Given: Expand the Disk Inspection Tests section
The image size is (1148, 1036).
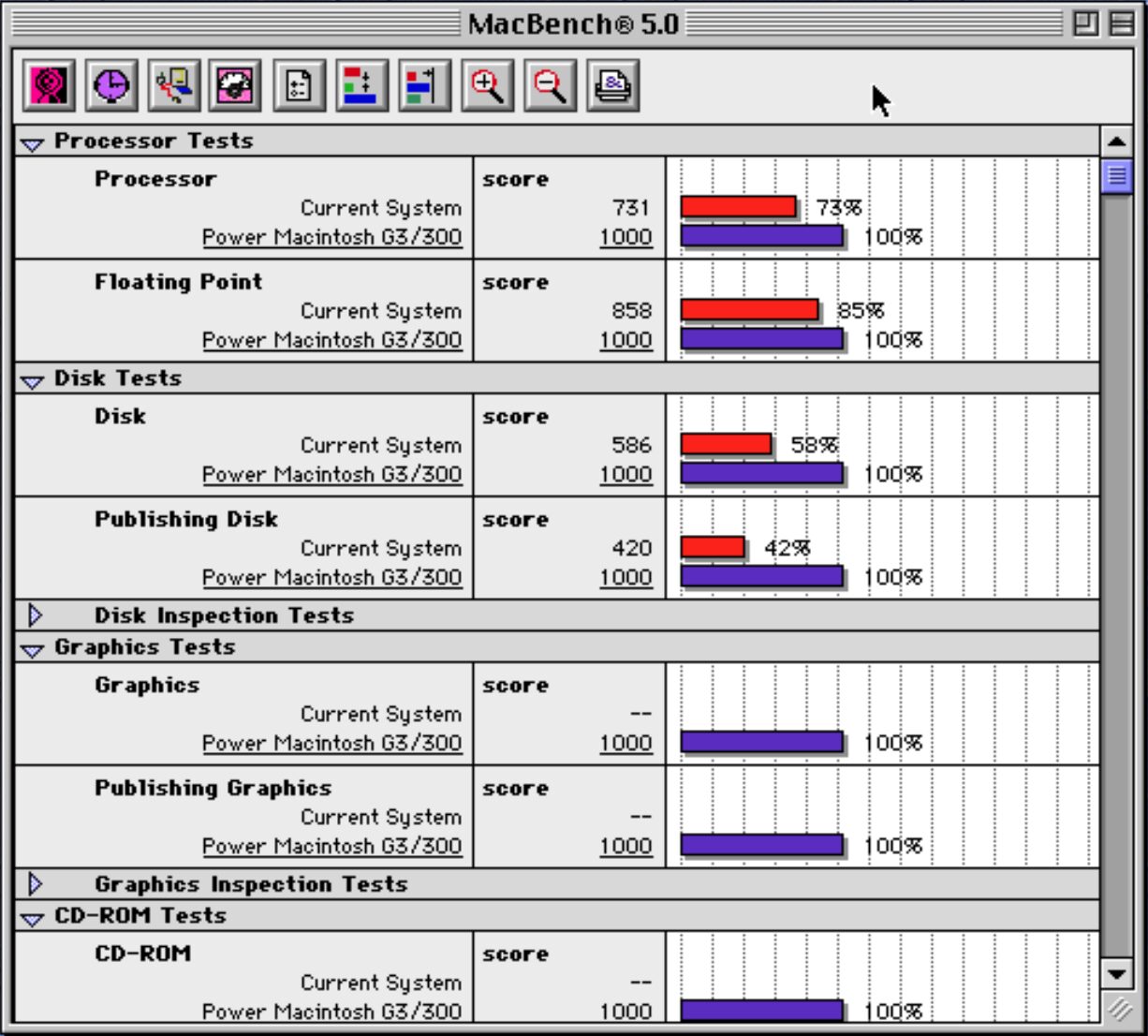Looking at the screenshot, I should click(x=36, y=615).
